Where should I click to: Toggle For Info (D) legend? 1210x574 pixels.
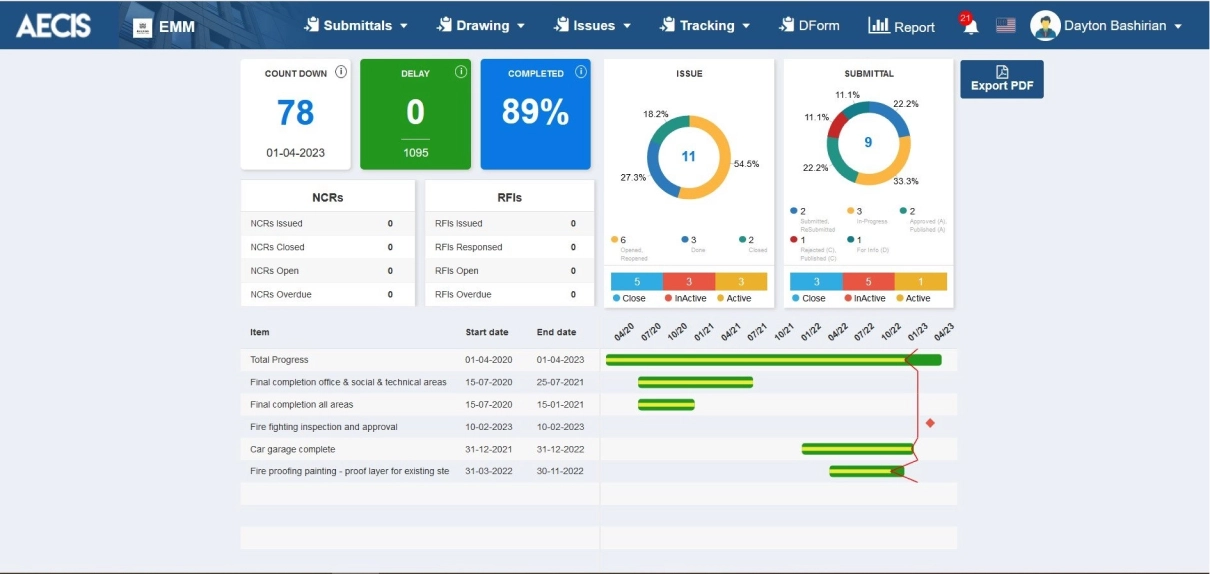point(867,243)
